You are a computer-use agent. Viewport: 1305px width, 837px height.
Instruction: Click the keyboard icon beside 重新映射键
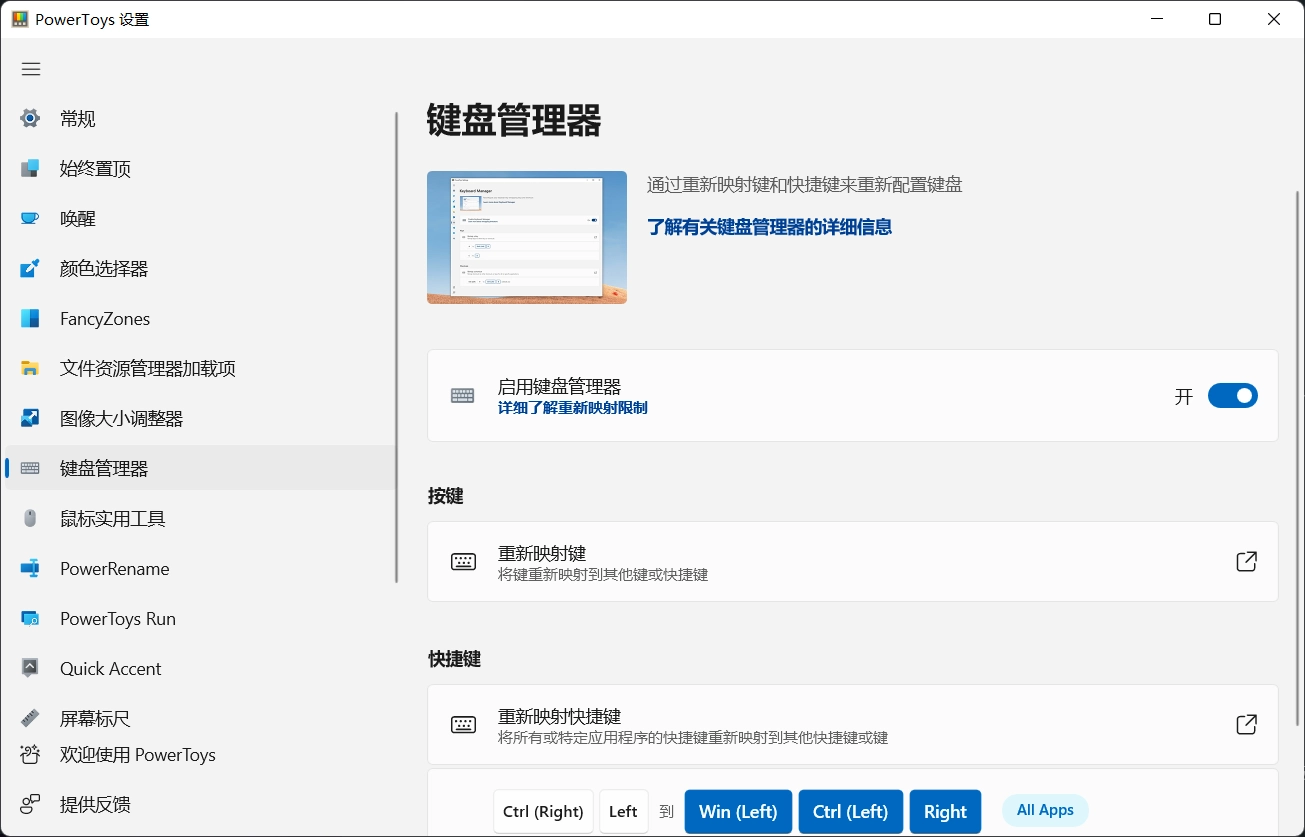(x=463, y=561)
